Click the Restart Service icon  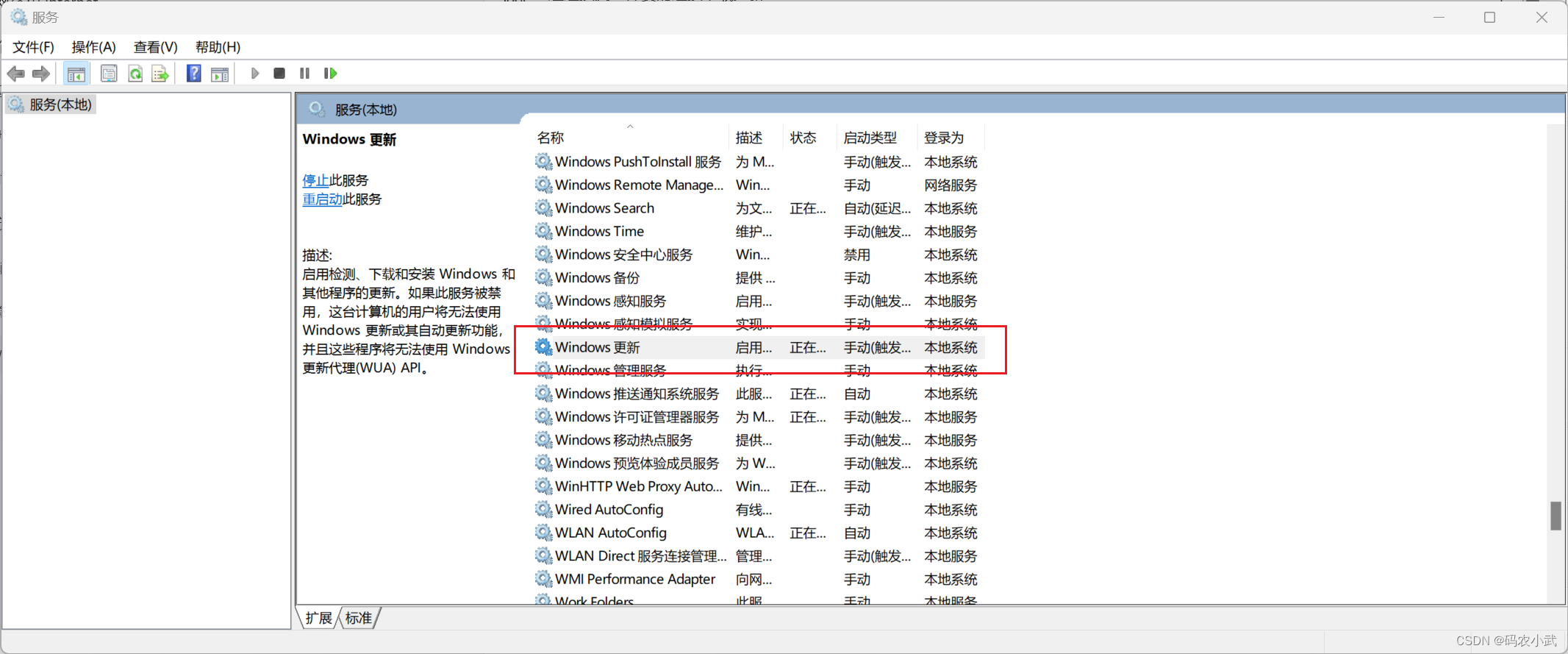(x=330, y=74)
